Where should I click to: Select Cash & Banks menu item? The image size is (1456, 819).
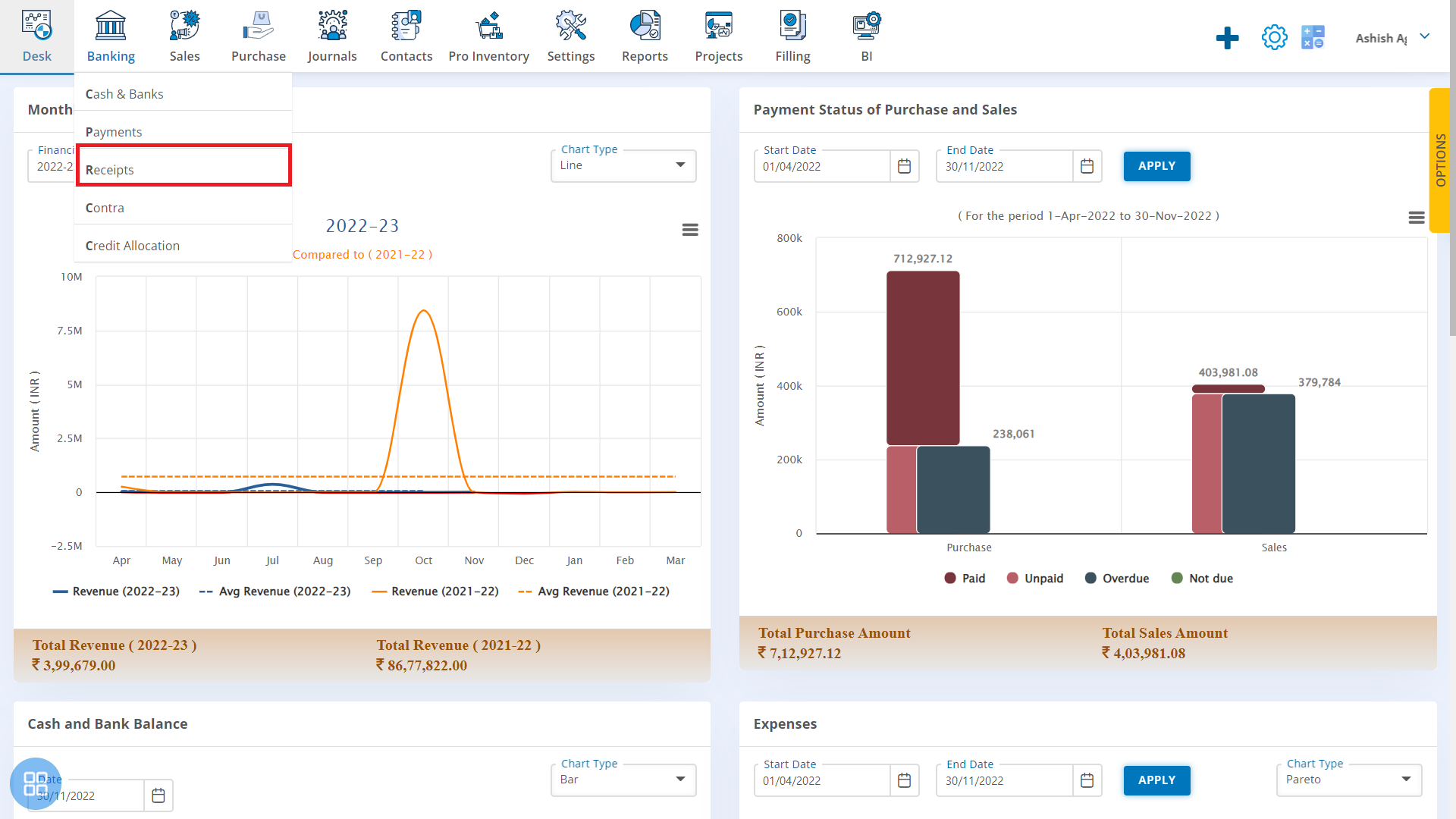tap(184, 94)
